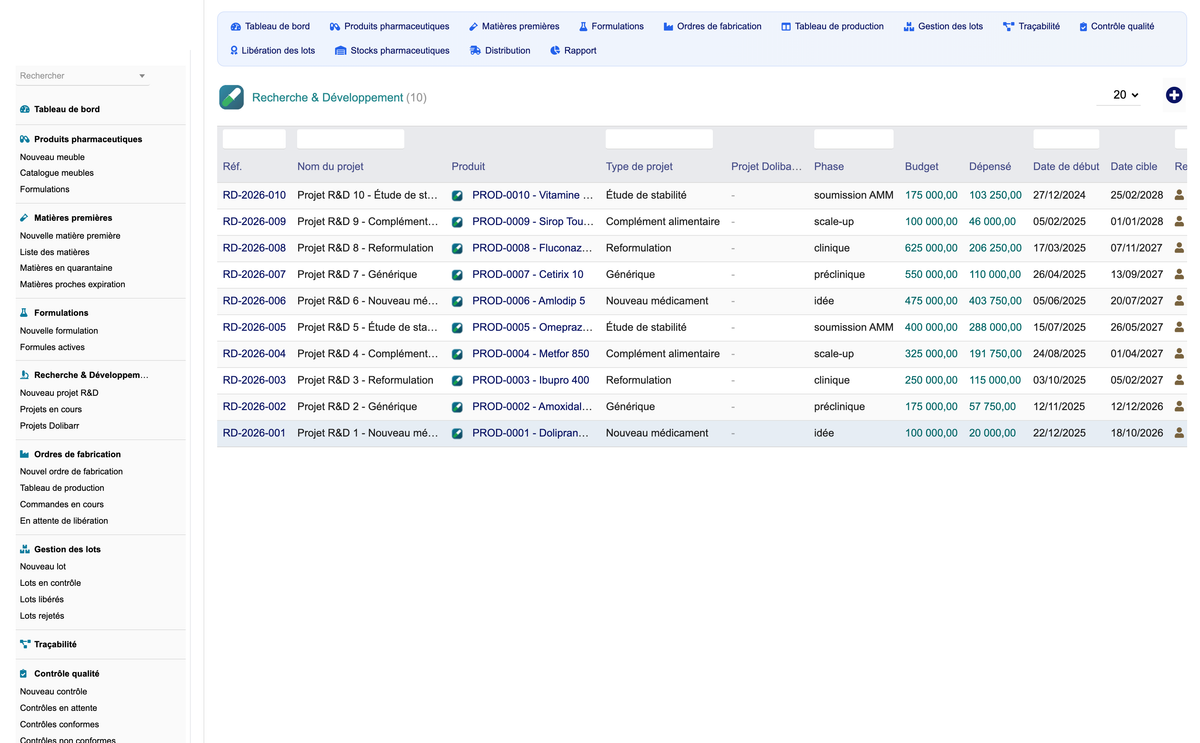Open project link RD-2026-010
1200x743 pixels.
coord(254,195)
